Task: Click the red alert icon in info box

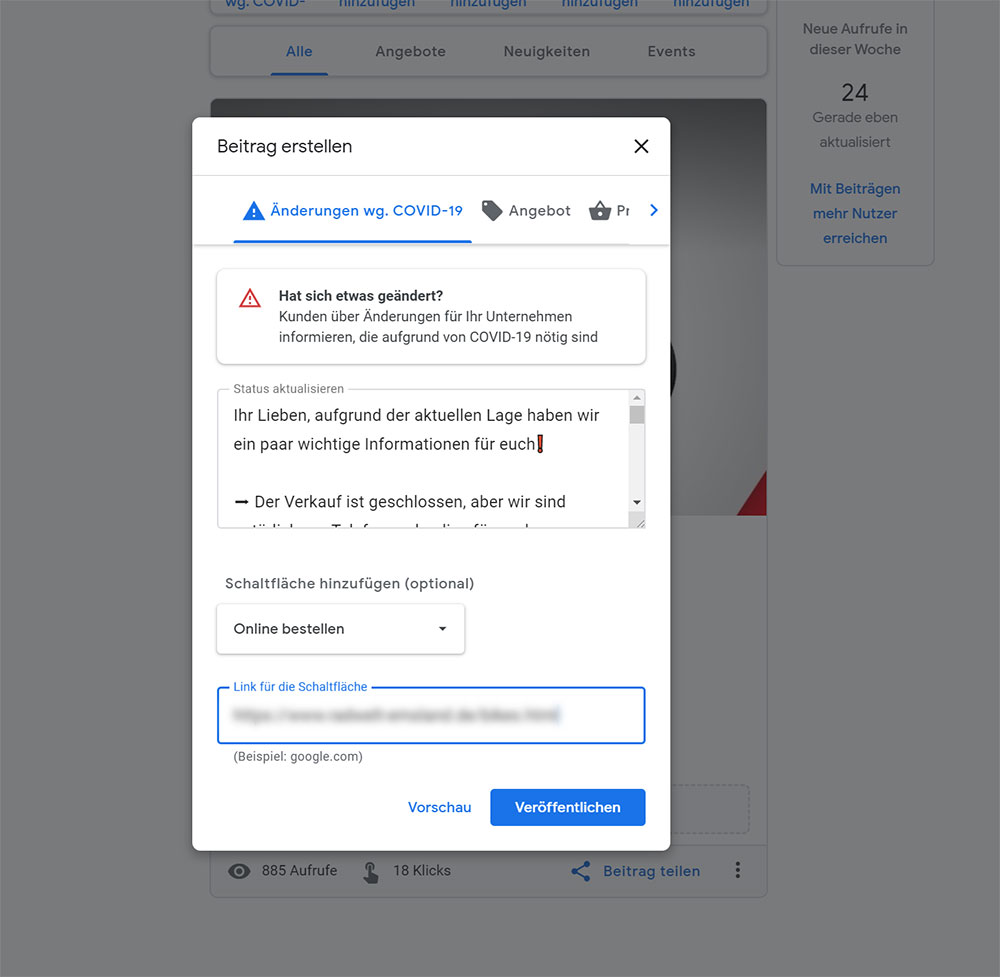Action: [x=250, y=298]
